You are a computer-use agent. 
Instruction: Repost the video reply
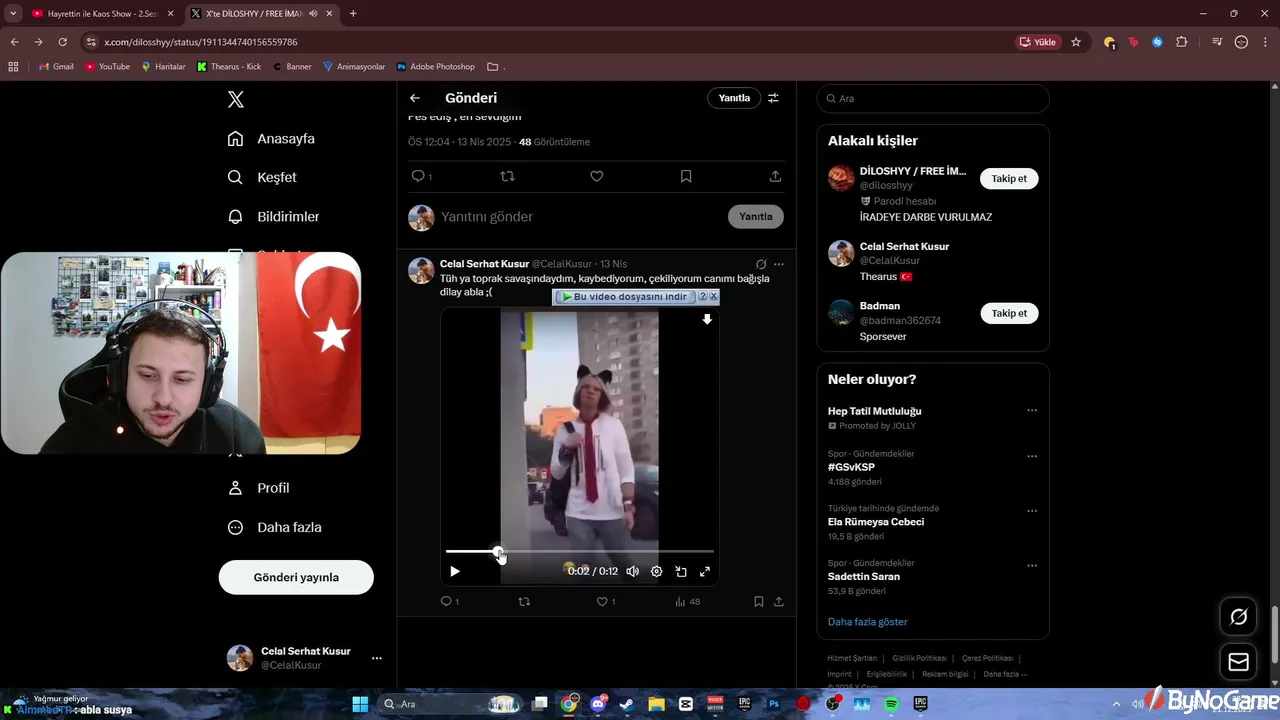click(x=524, y=602)
